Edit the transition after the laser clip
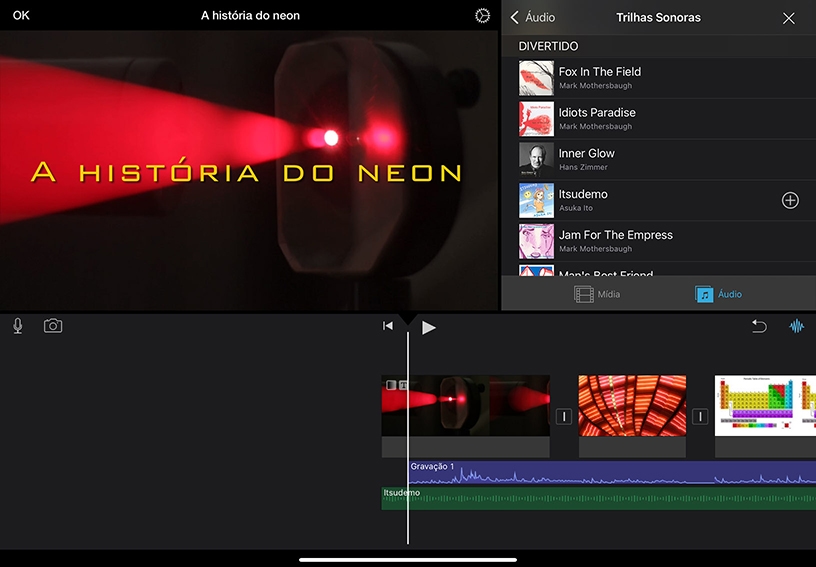 pos(564,416)
